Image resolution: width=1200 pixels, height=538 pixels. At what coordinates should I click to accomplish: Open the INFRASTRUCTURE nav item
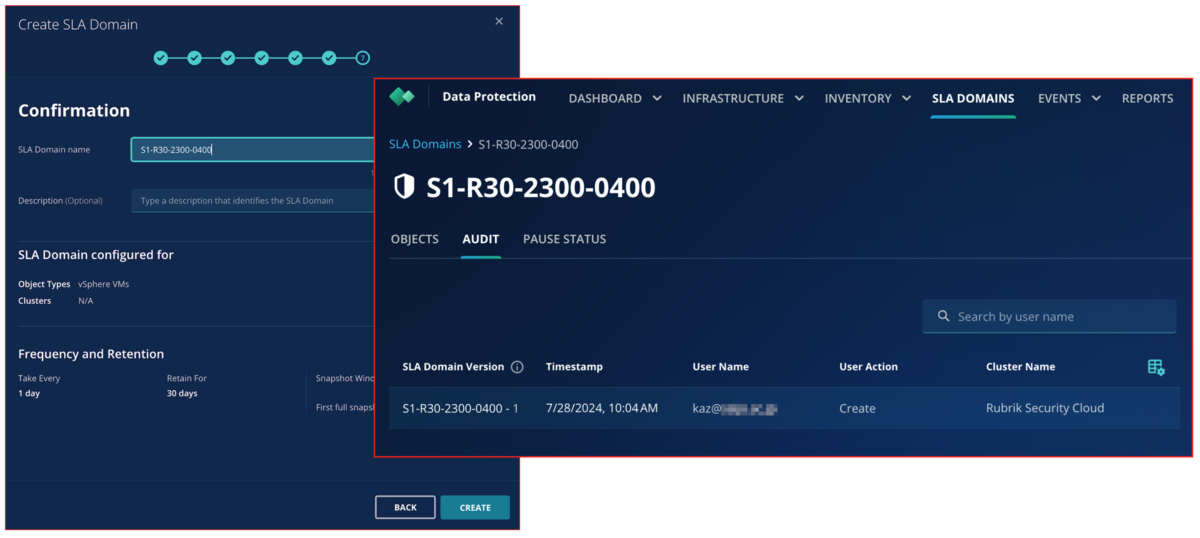[733, 98]
